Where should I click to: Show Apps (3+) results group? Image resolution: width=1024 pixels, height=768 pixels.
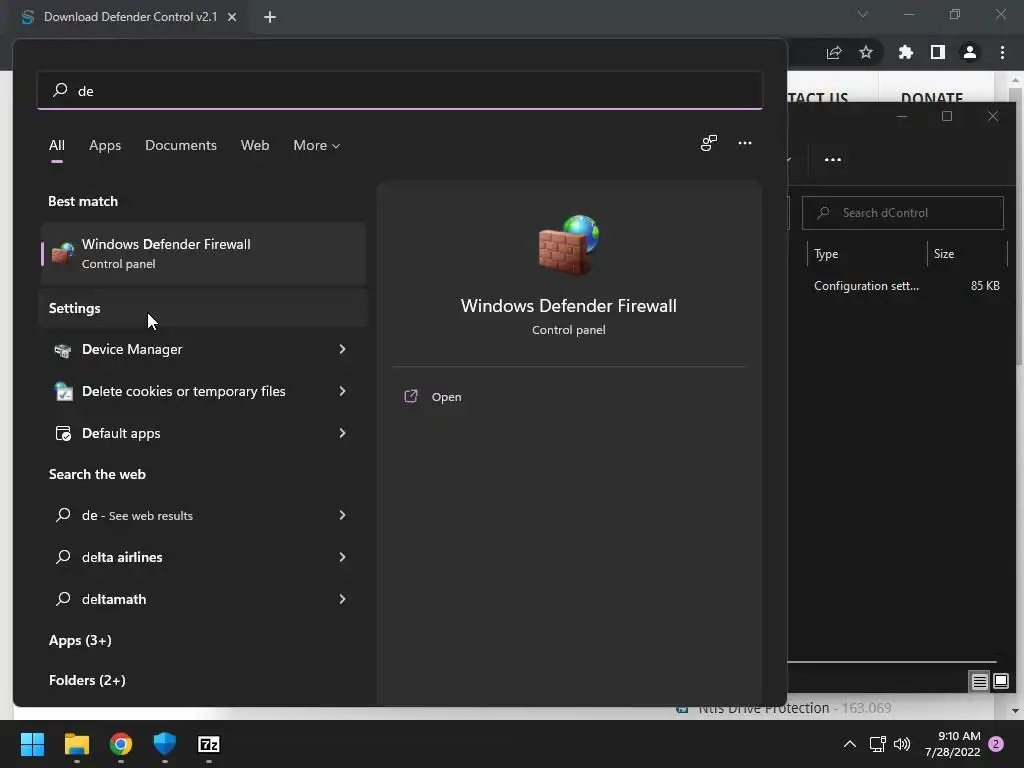80,640
